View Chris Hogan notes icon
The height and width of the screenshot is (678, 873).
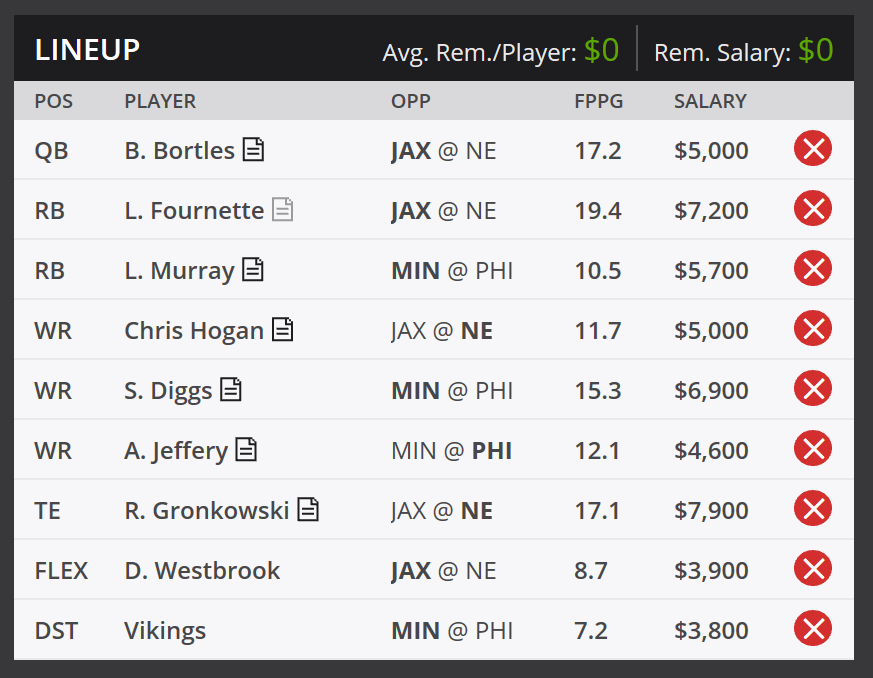(282, 329)
